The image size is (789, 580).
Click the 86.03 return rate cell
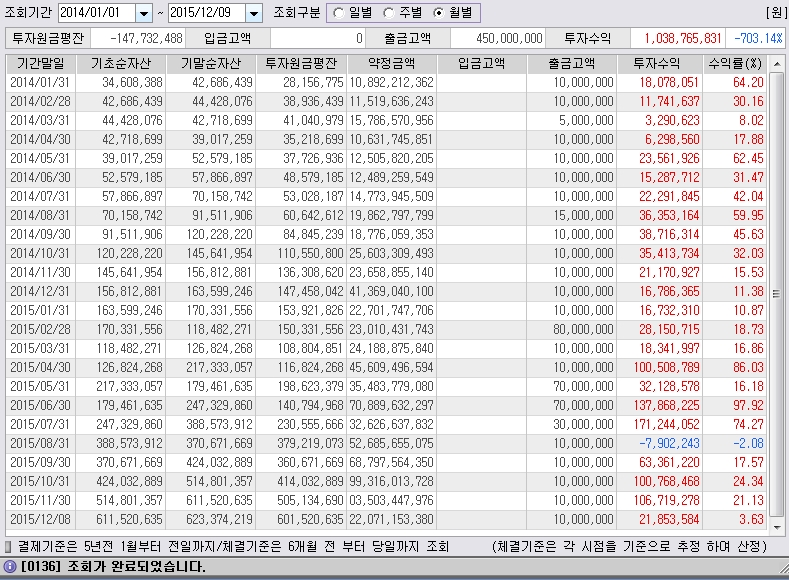tap(735, 367)
